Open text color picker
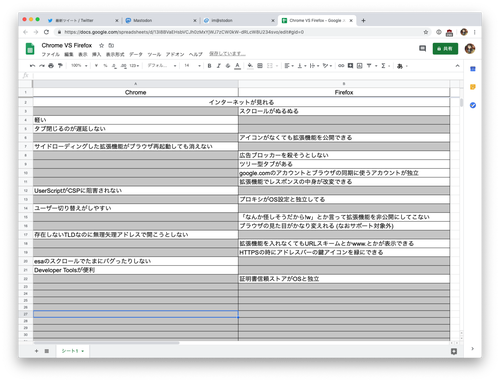500x382 pixels. [237, 66]
